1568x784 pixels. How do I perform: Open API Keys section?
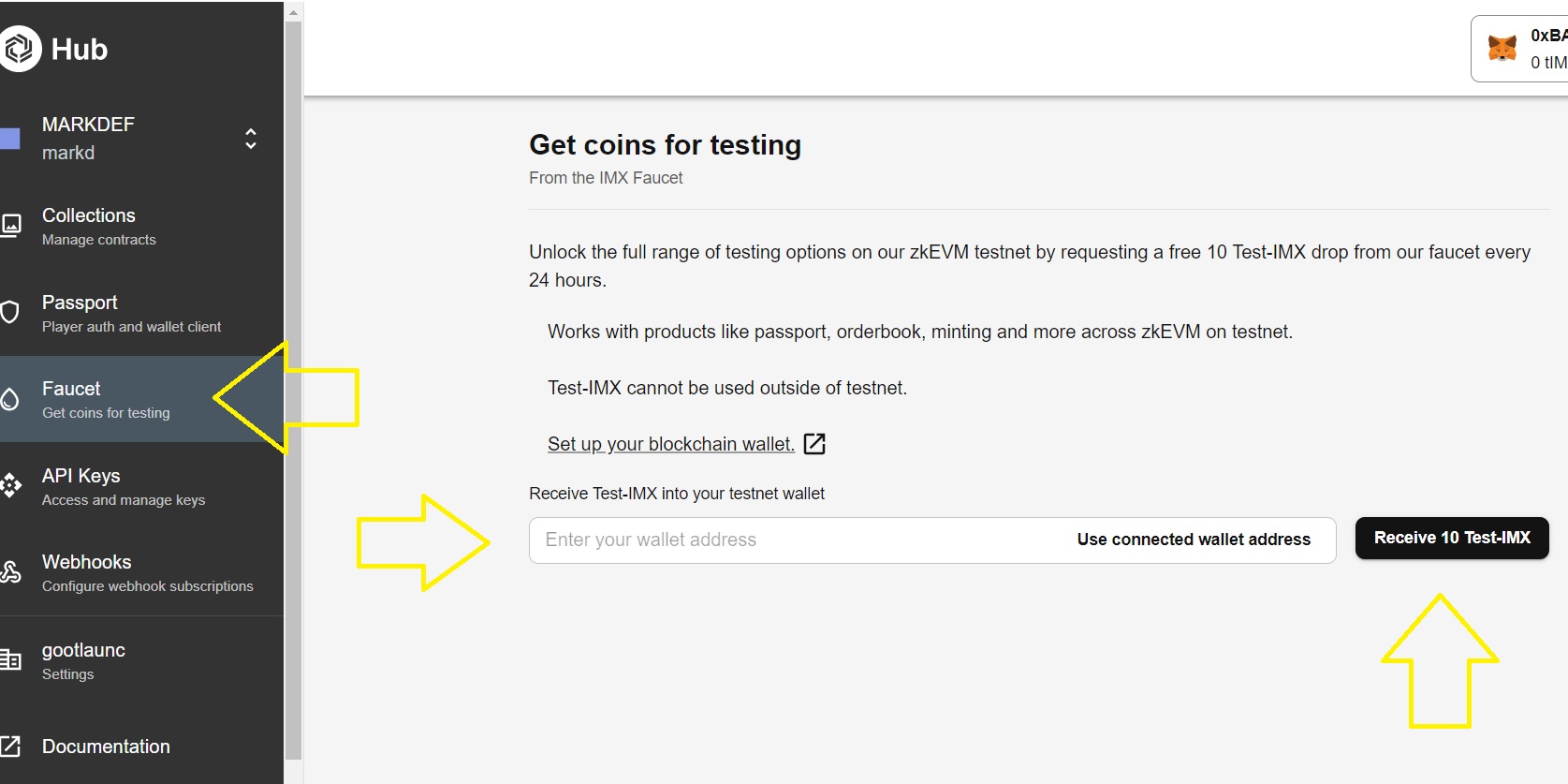[x=141, y=486]
